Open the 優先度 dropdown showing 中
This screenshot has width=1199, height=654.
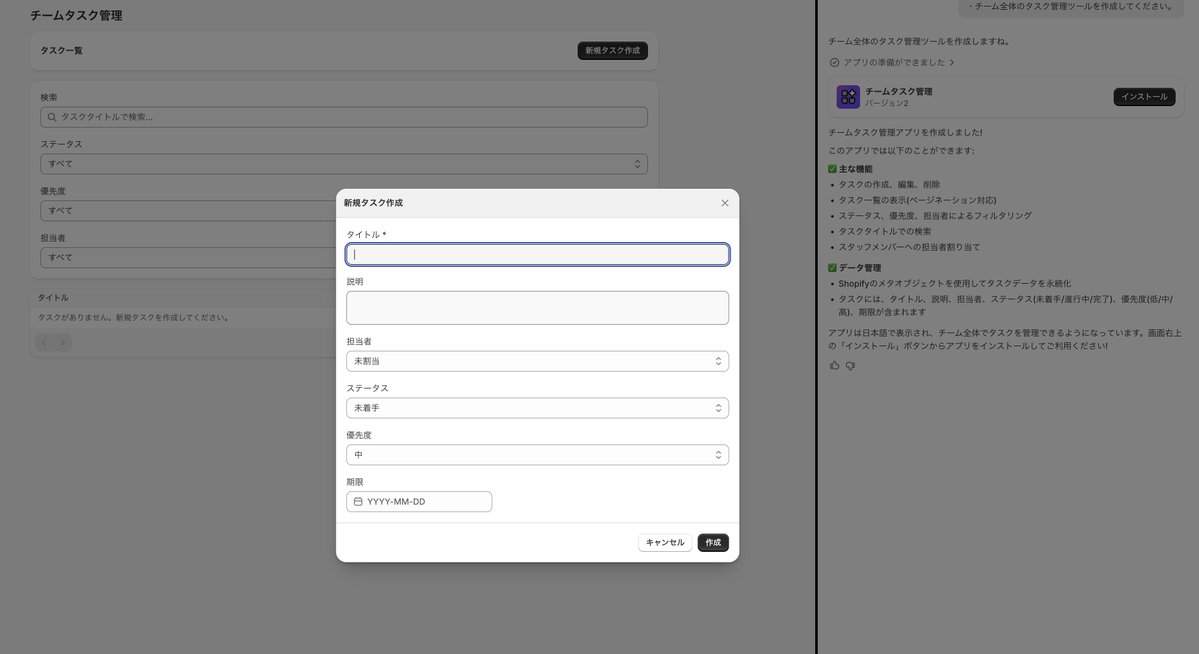tap(537, 454)
